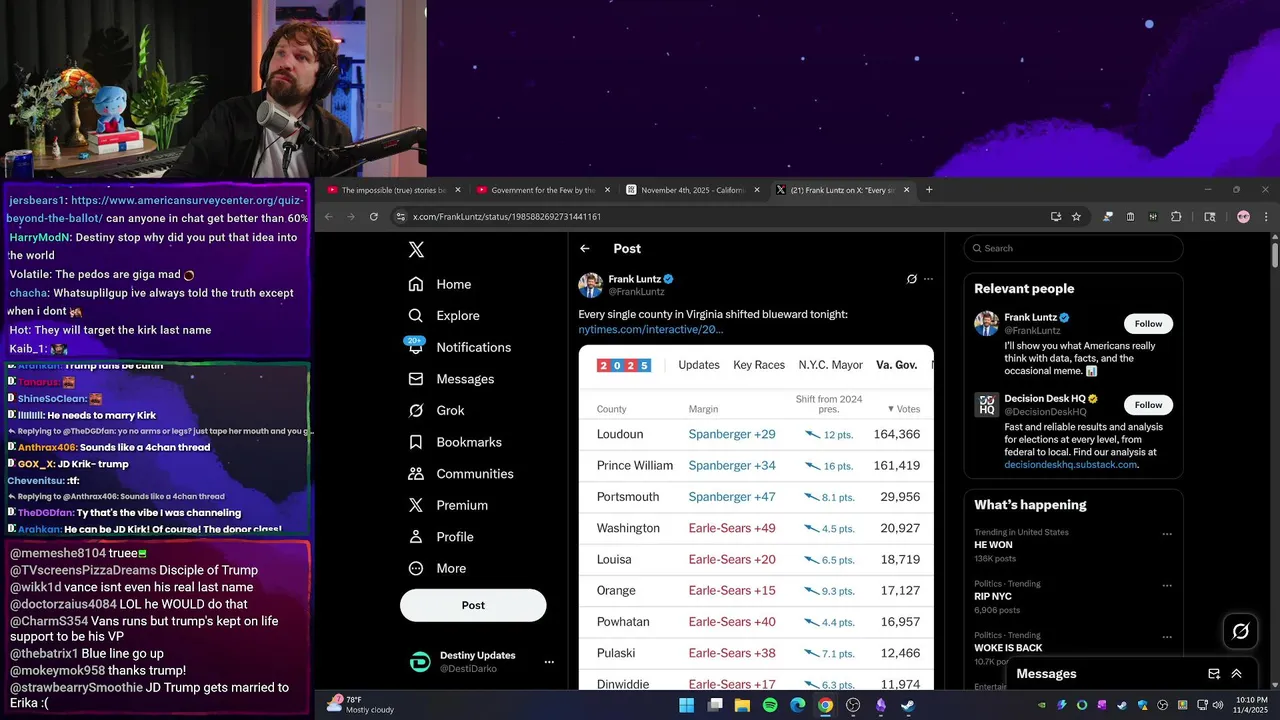1280x720 pixels.
Task: Click the site information icon in address bar
Action: click(401, 217)
